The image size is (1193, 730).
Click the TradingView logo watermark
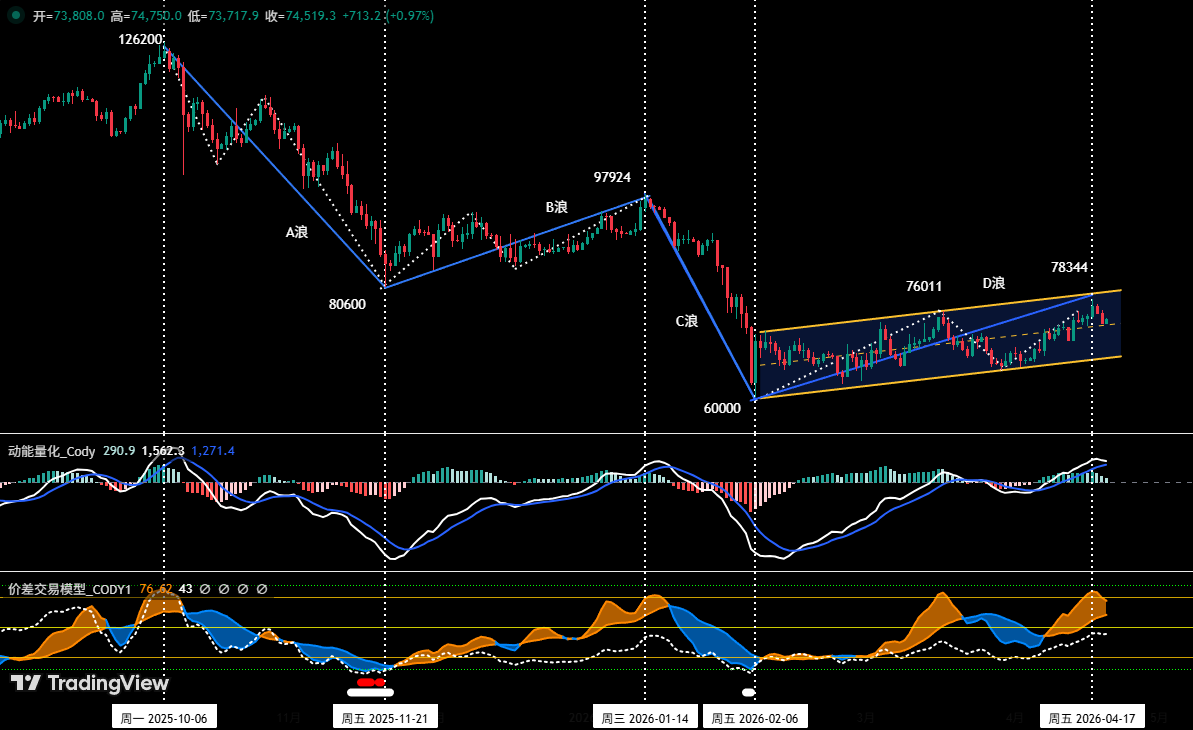88,684
